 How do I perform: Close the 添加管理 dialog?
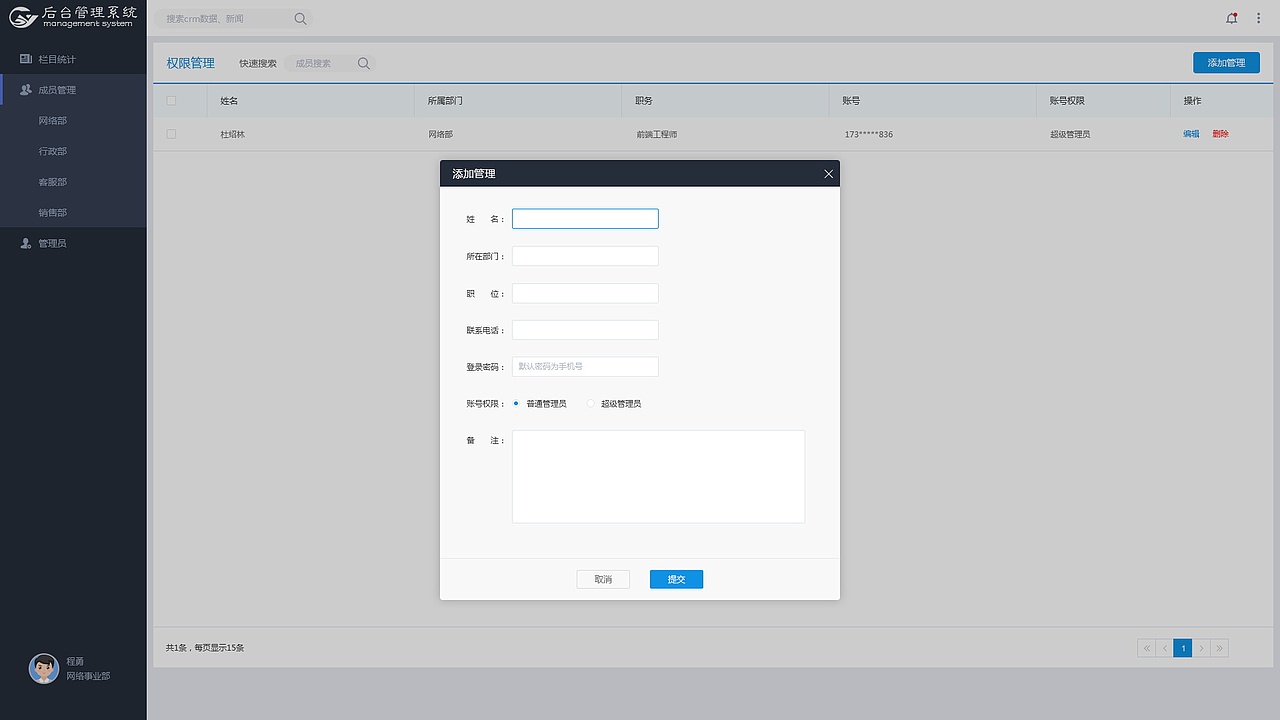pos(828,174)
